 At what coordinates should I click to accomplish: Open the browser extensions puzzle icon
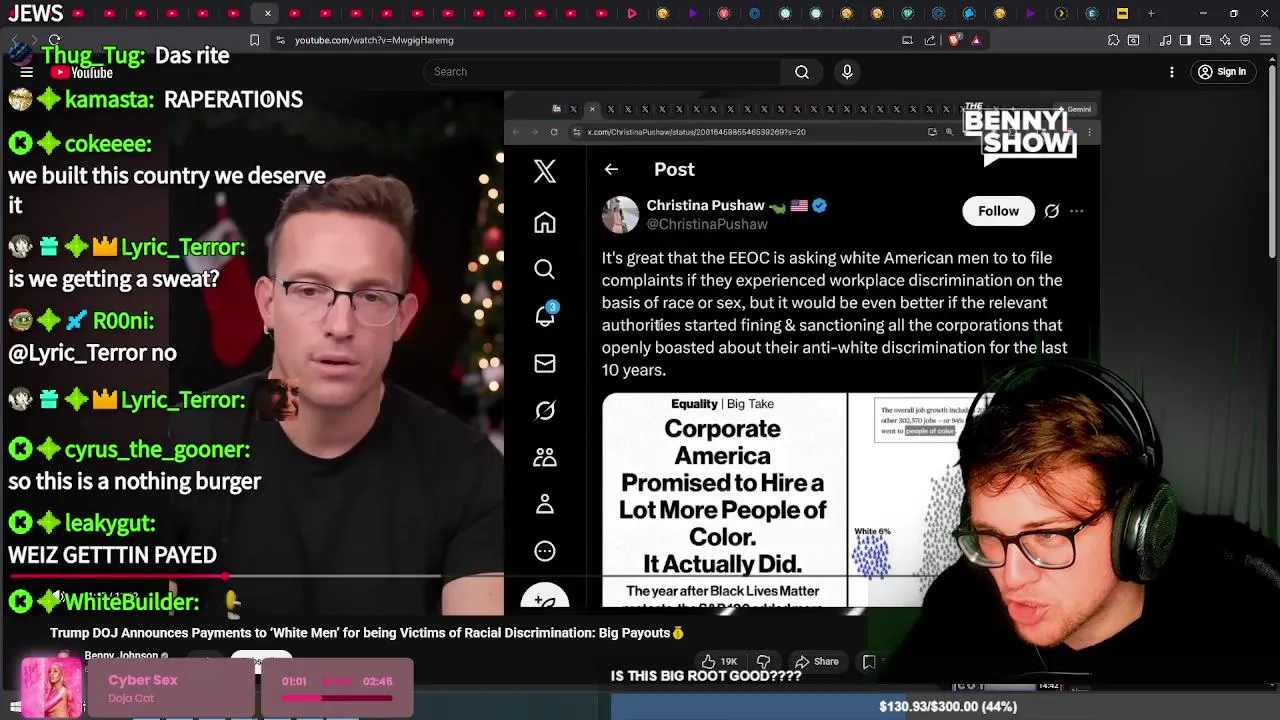pyautogui.click(x=1113, y=40)
